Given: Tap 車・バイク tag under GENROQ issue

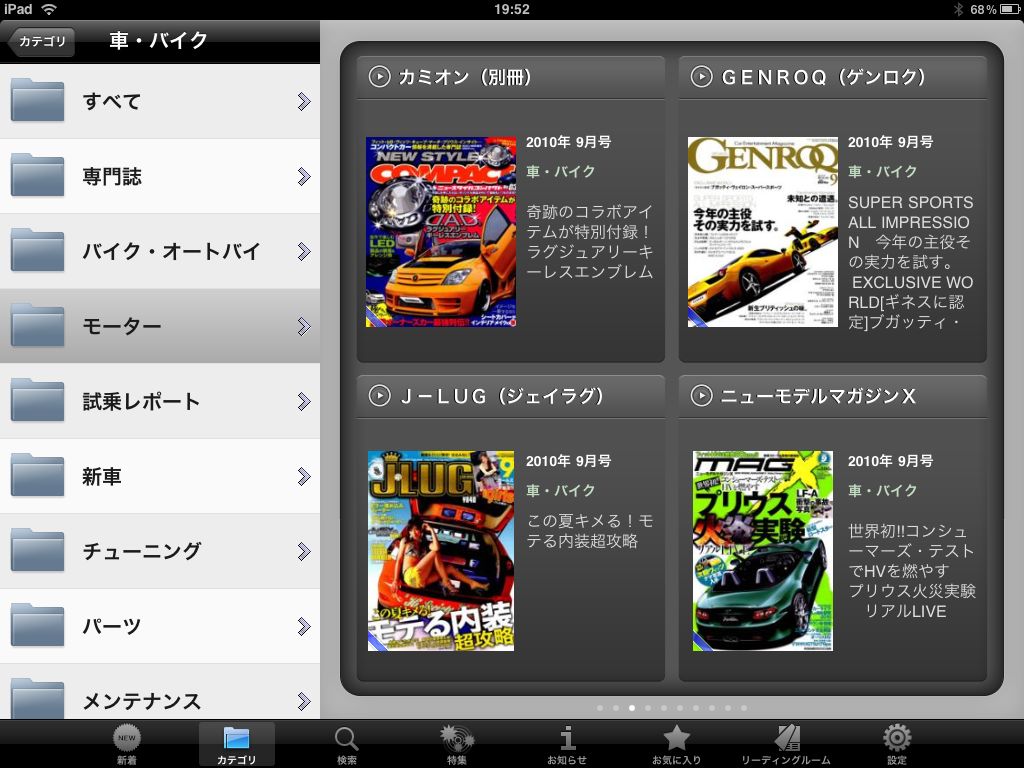Looking at the screenshot, I should pos(883,172).
